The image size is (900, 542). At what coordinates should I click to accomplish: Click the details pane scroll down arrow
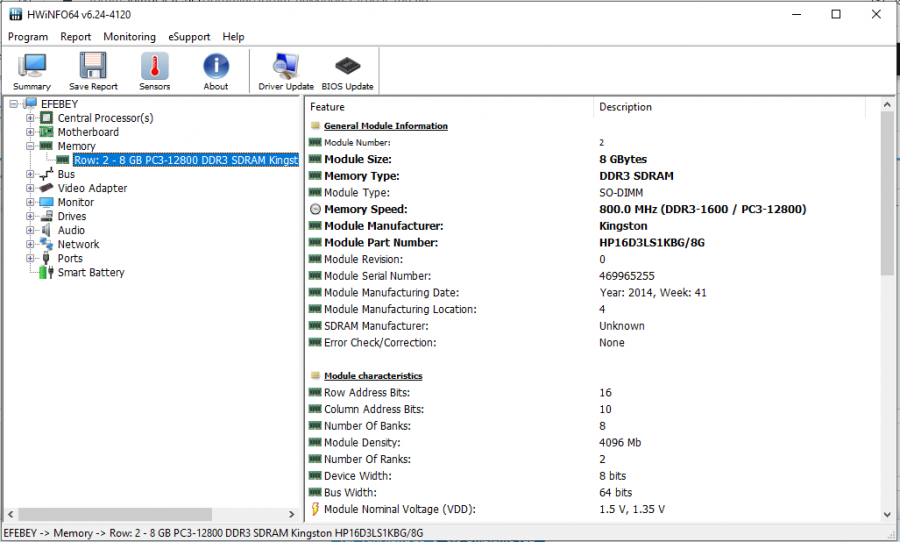887,514
